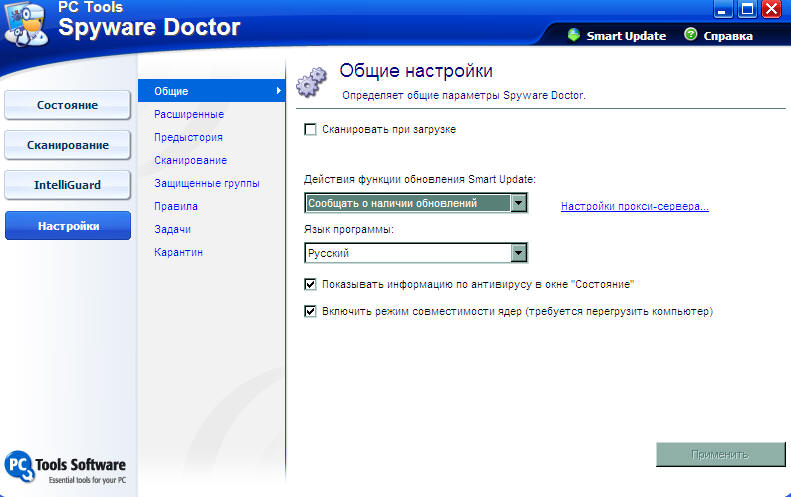Open the Карантин settings section
The height and width of the screenshot is (497, 791).
tap(178, 252)
